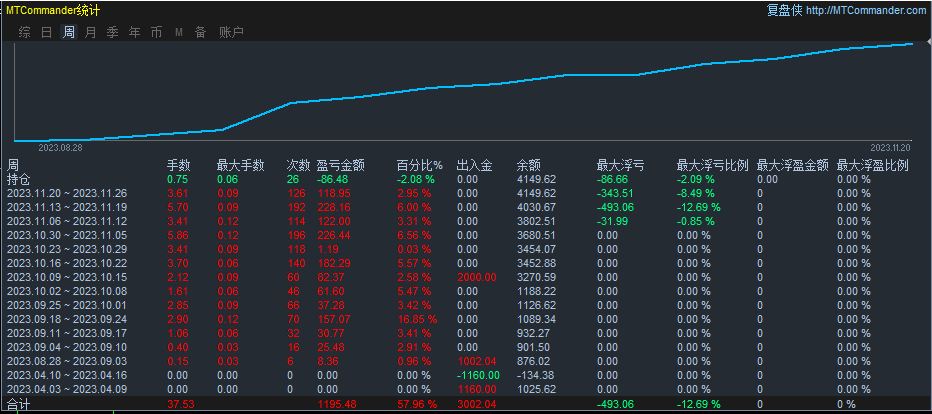Select the 2023.11.20 ~ 2023.11.26 week row
Viewport: 932px width, 414px height.
(466, 193)
